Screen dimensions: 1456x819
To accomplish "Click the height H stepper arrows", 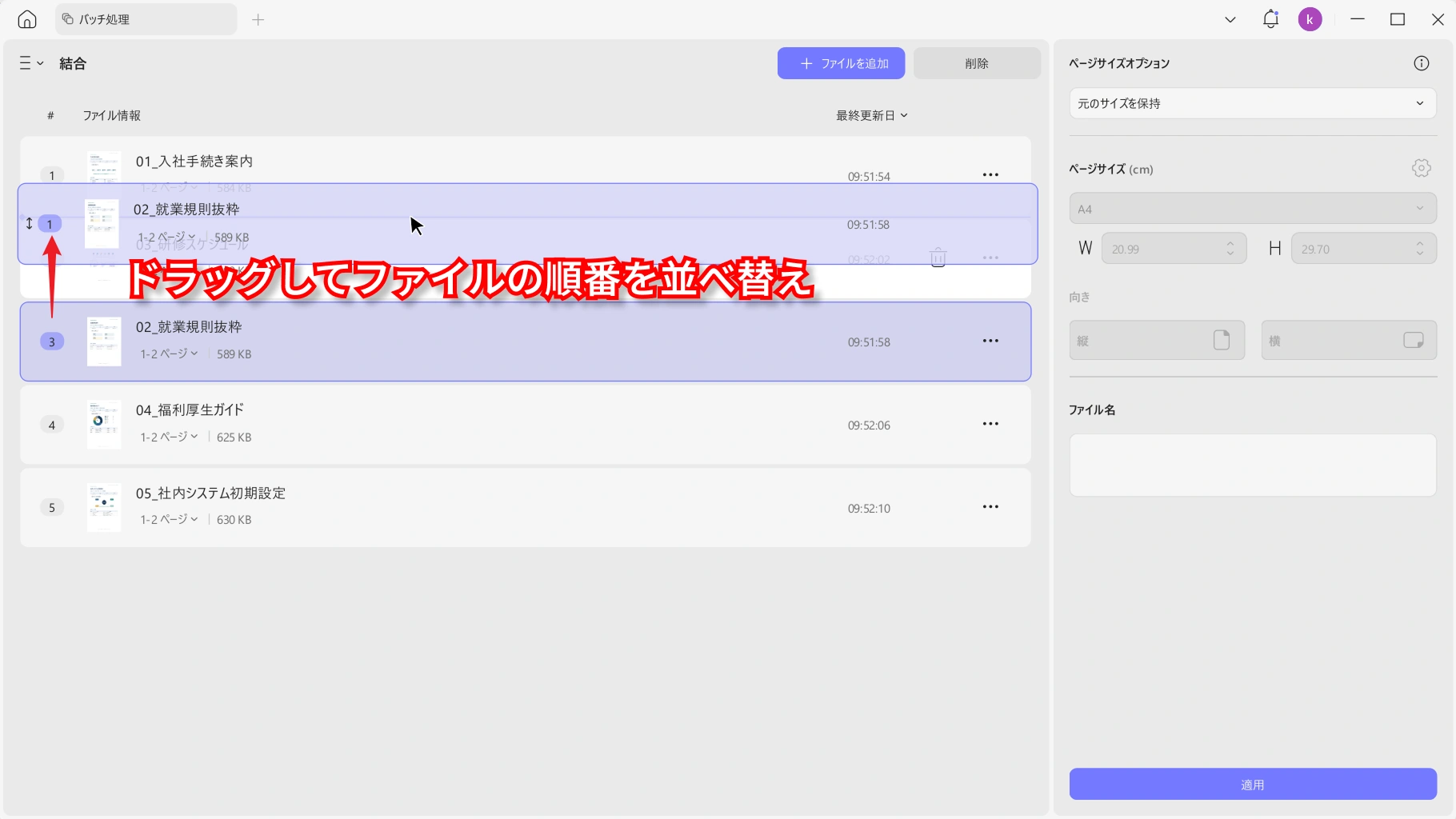I will click(1420, 249).
